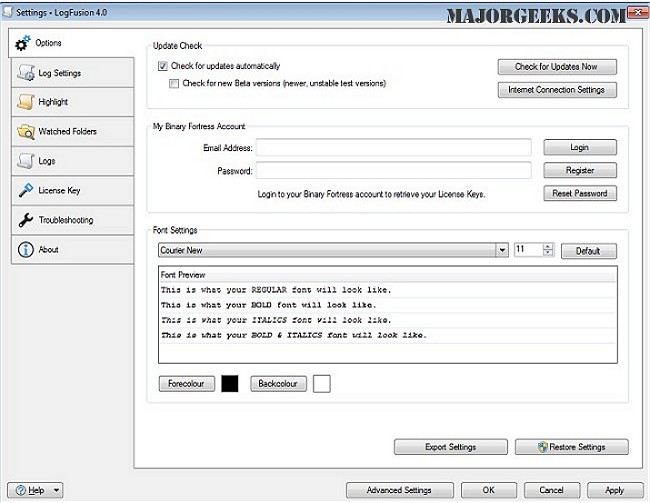Confirm with the OK button
650x503 pixels.
[489, 490]
